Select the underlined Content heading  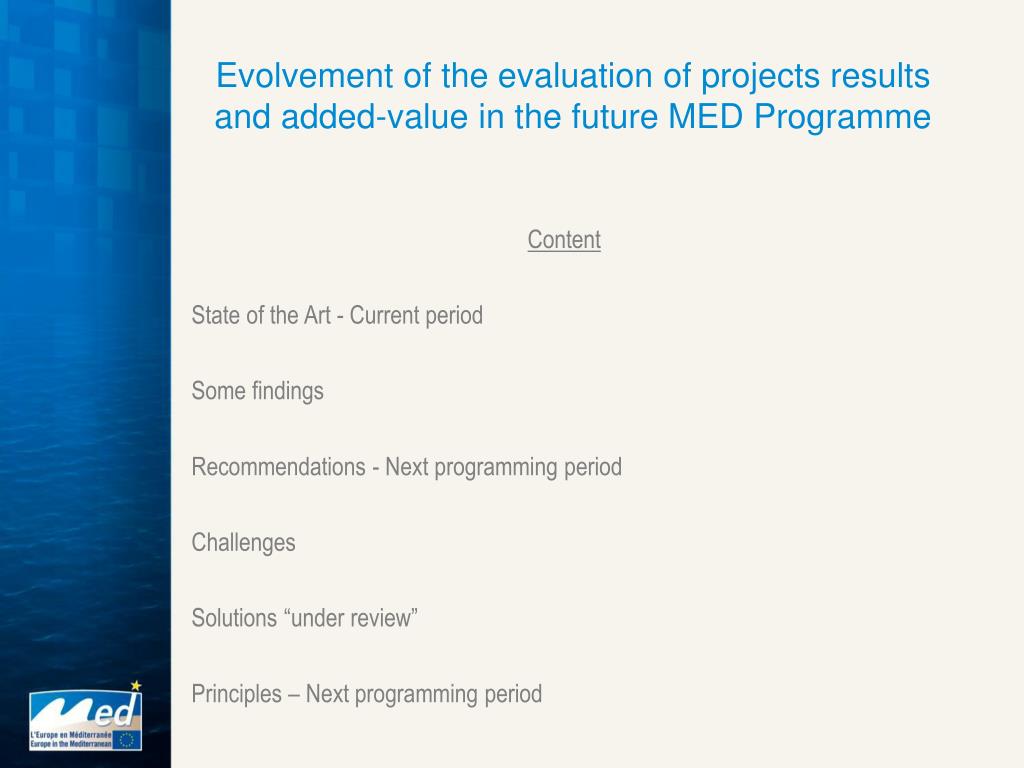pyautogui.click(x=564, y=240)
